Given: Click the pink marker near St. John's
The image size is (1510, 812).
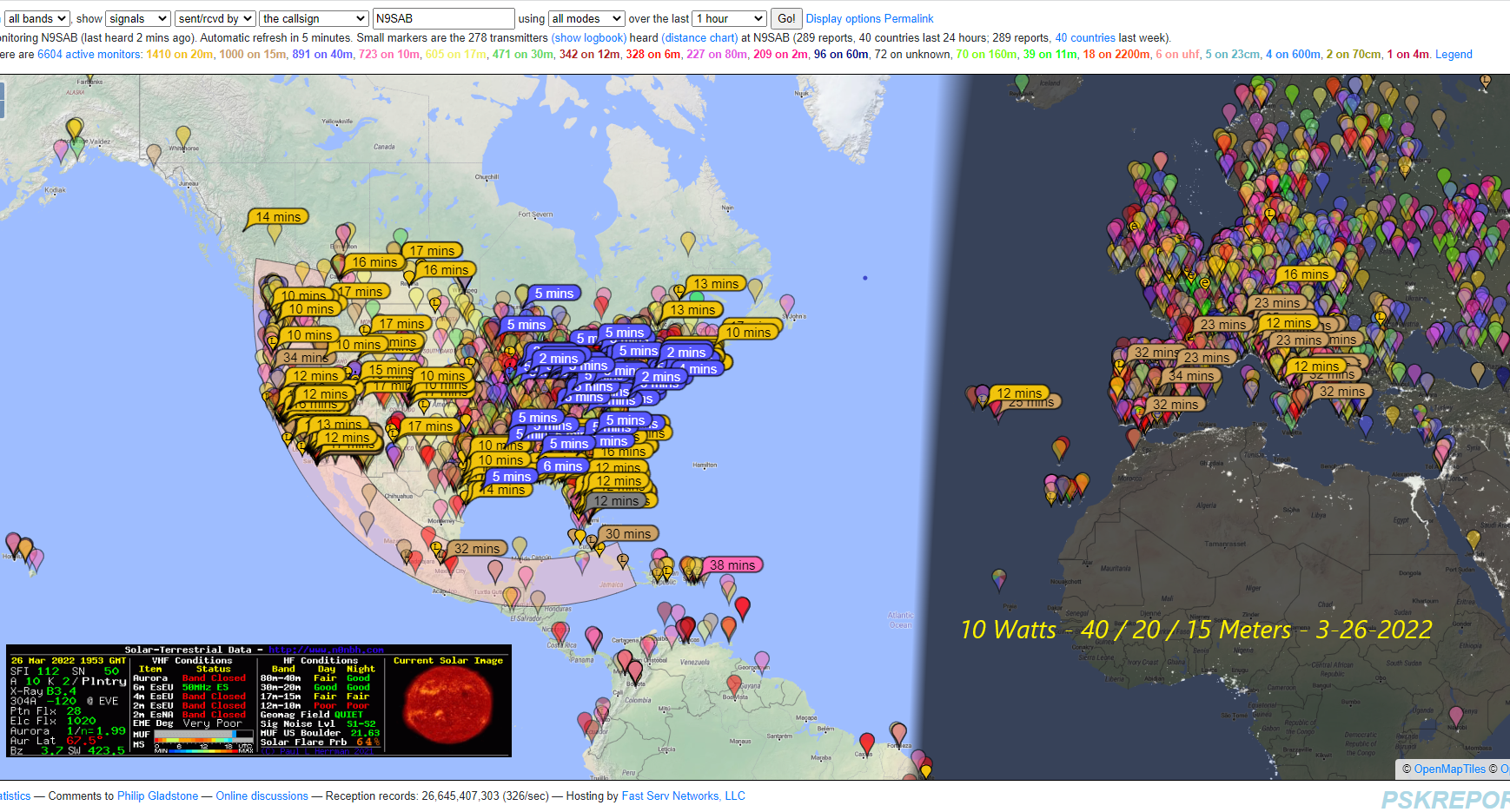Looking at the screenshot, I should [787, 305].
